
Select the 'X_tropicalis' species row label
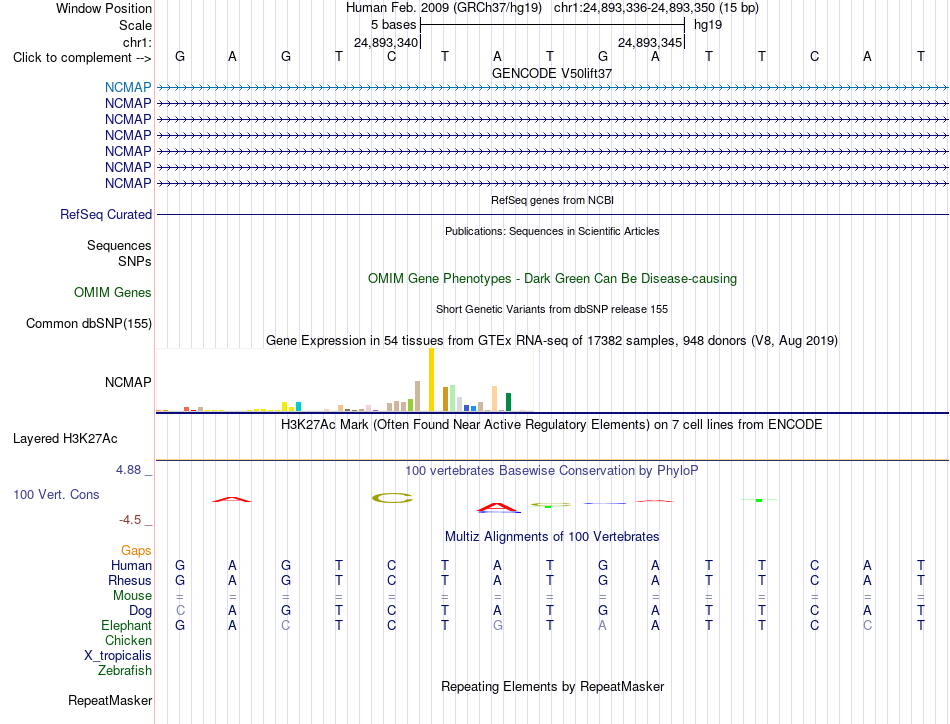pyautogui.click(x=118, y=656)
